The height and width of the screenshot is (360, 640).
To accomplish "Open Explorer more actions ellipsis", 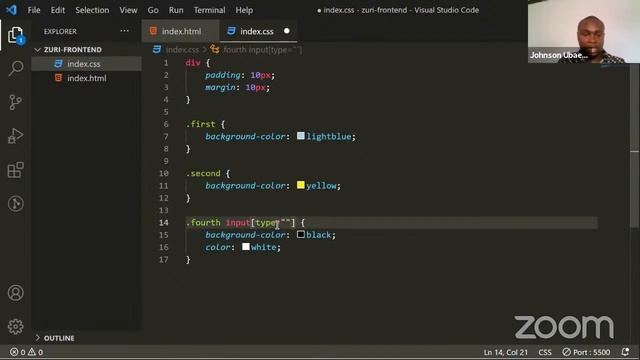I will 124,31.
